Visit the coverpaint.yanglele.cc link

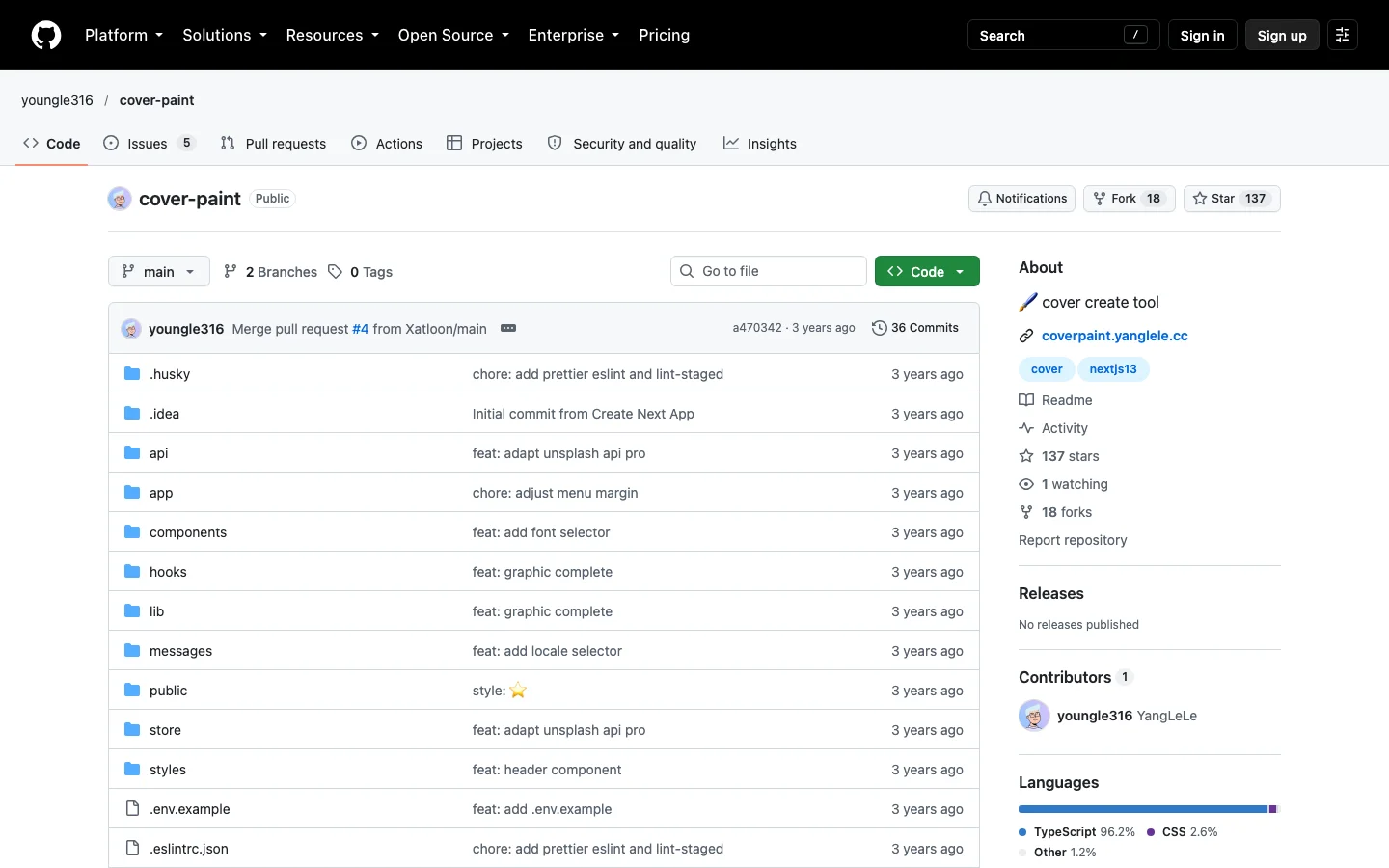pos(1114,336)
